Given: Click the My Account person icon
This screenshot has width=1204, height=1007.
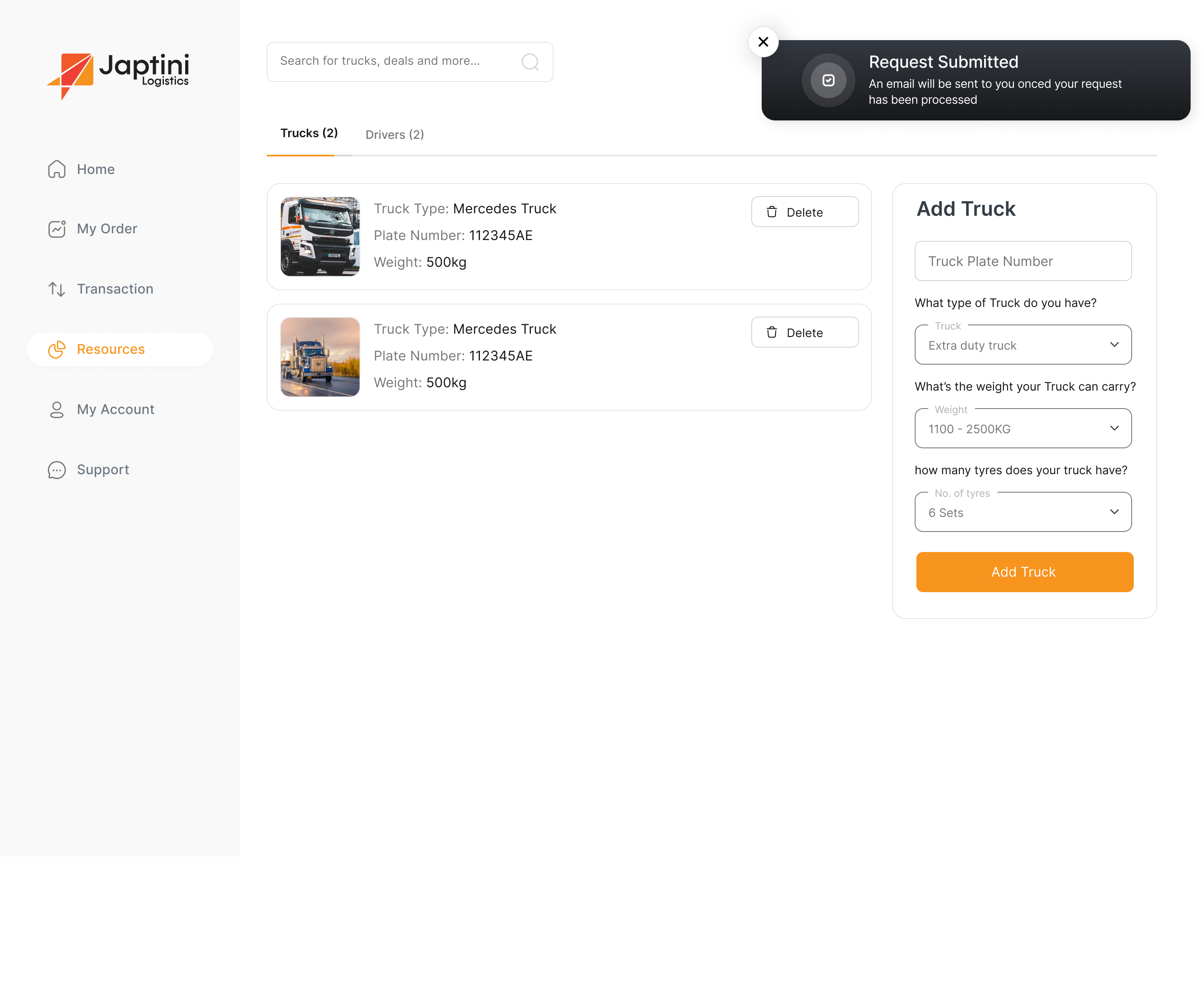Looking at the screenshot, I should [x=57, y=409].
